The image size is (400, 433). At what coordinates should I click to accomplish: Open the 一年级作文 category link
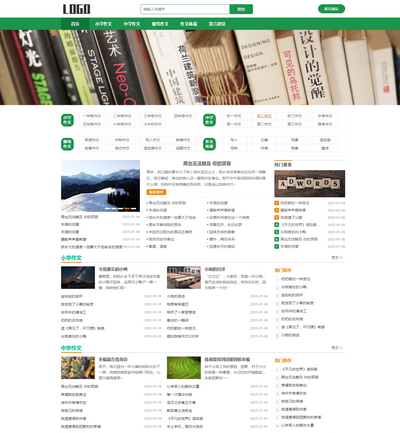pyautogui.click(x=92, y=116)
